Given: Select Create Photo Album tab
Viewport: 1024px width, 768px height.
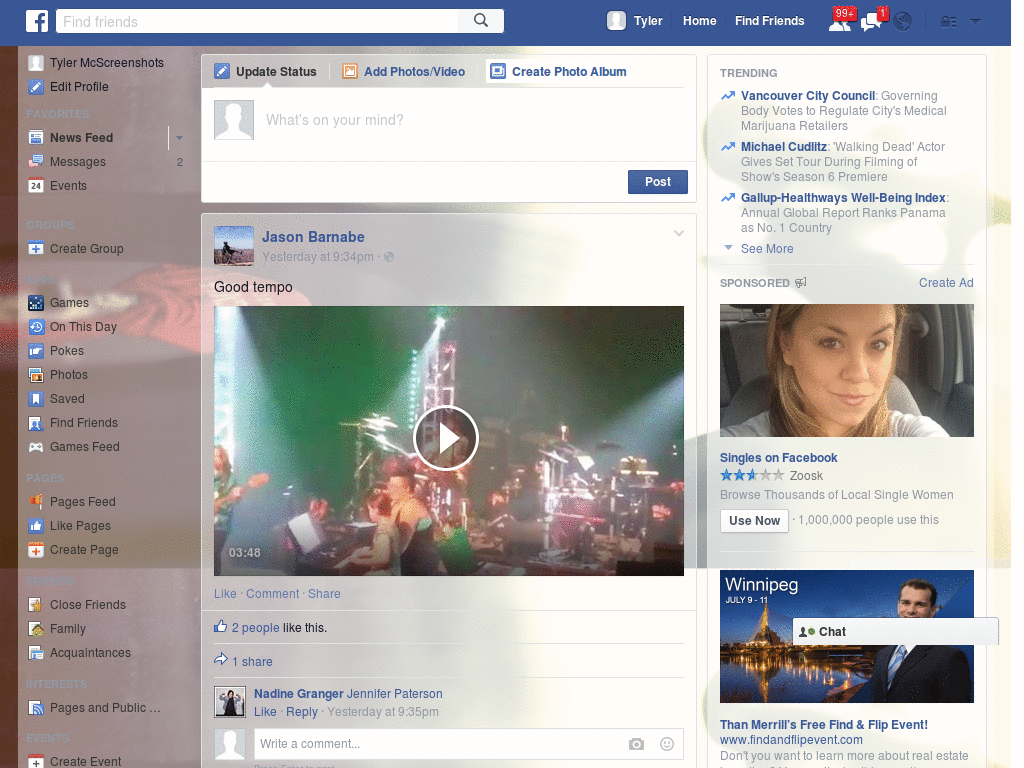Looking at the screenshot, I should click(558, 72).
